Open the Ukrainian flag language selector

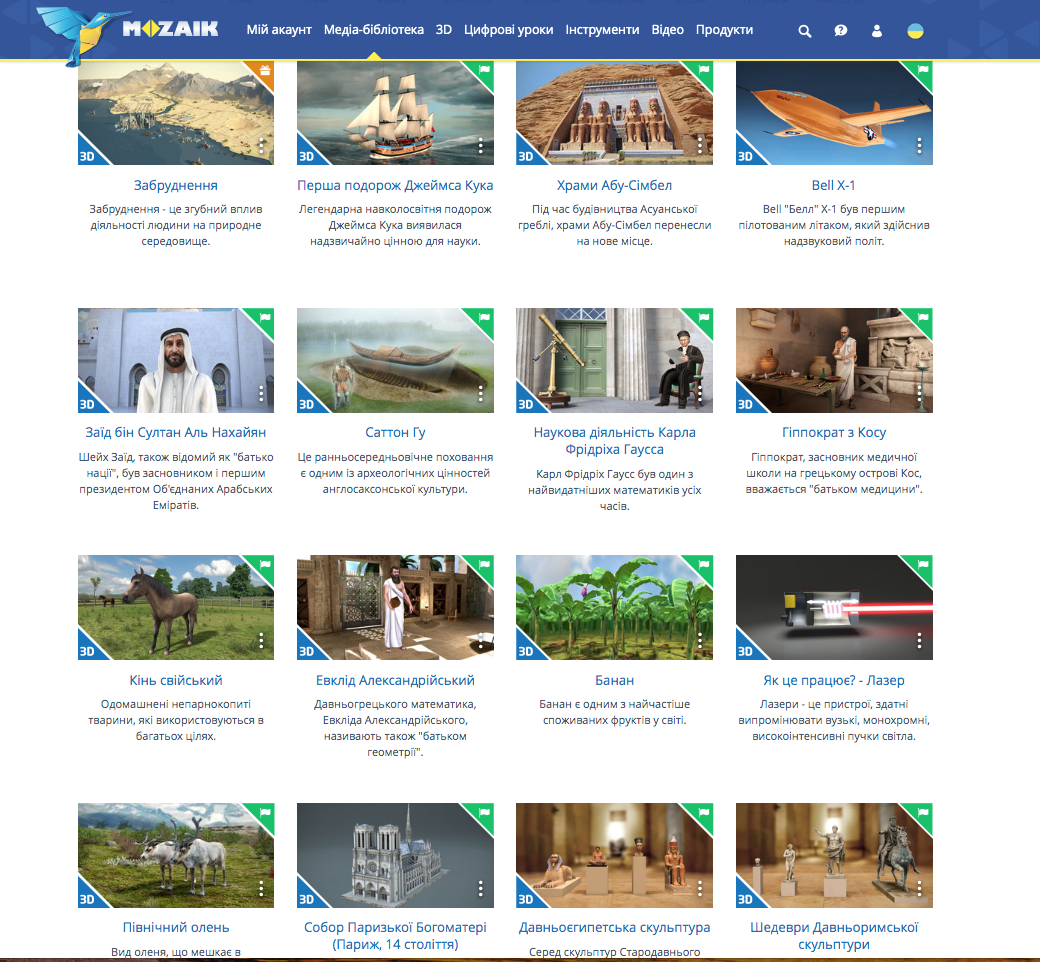pos(915,31)
